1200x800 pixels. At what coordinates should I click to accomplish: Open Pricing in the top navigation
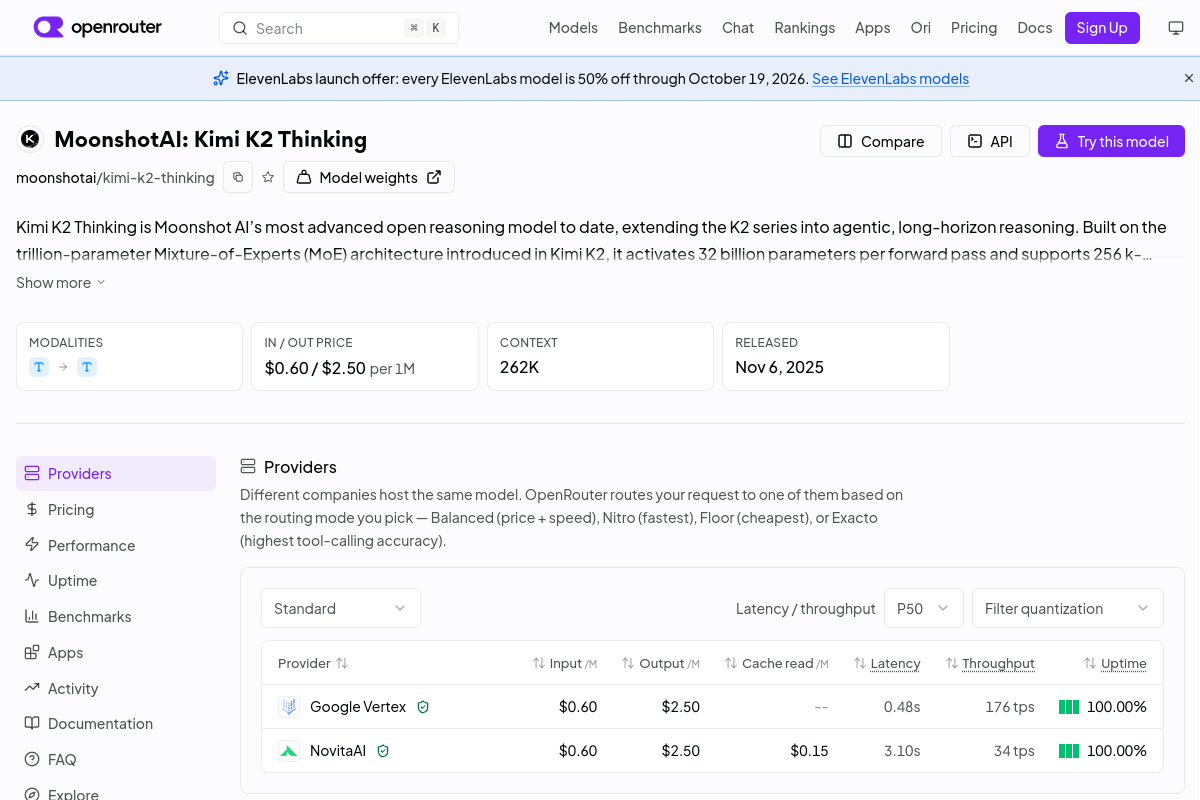pyautogui.click(x=974, y=28)
